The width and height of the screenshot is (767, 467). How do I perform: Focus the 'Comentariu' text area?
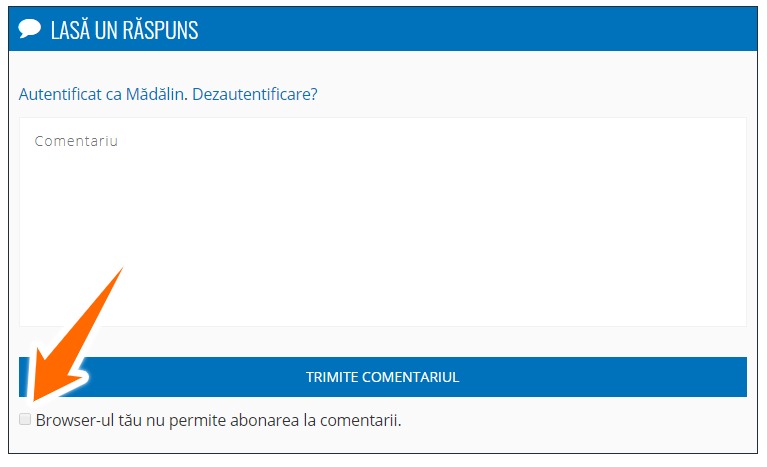(383, 222)
